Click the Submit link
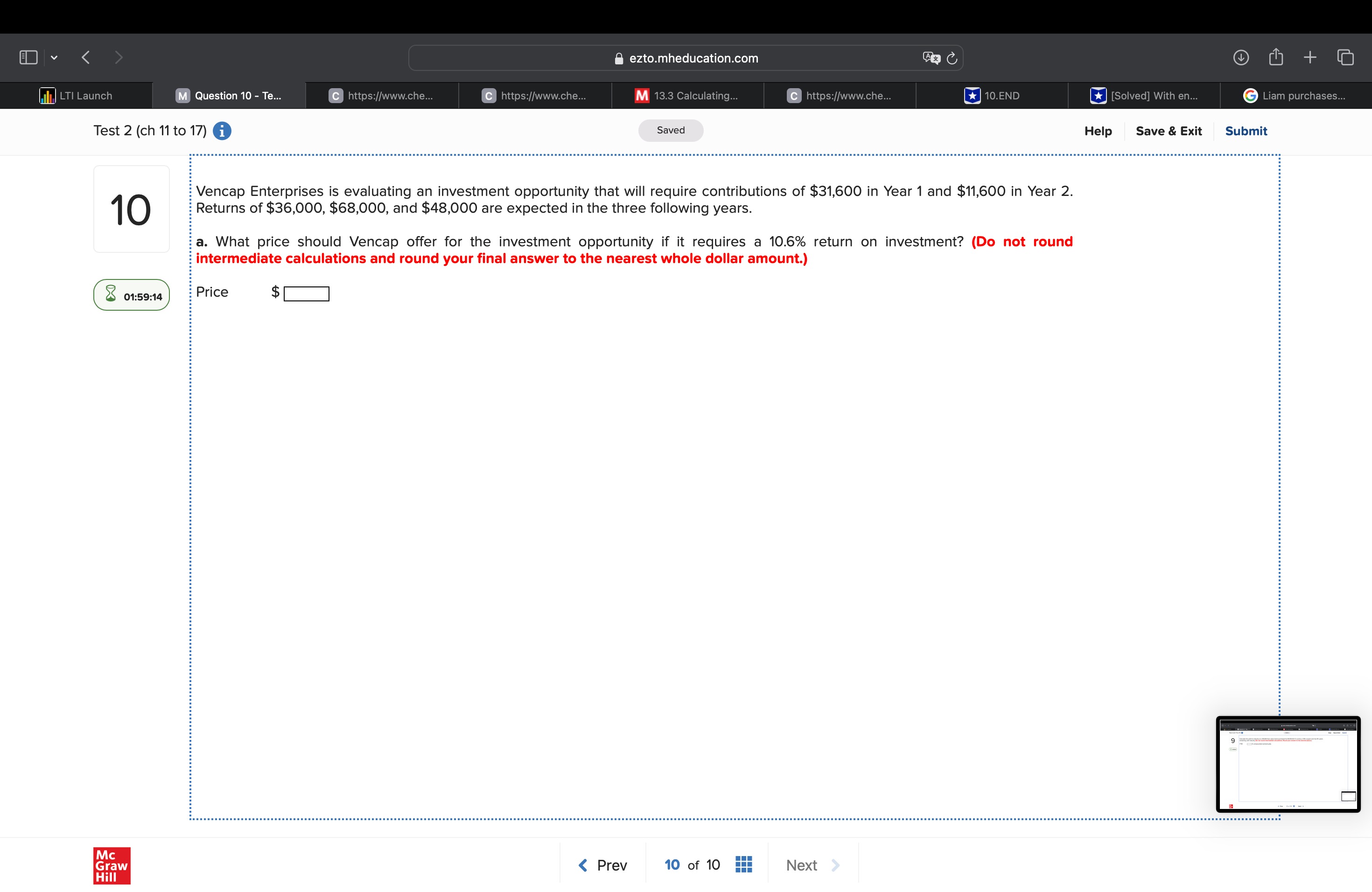The width and height of the screenshot is (1372, 892). click(x=1246, y=131)
